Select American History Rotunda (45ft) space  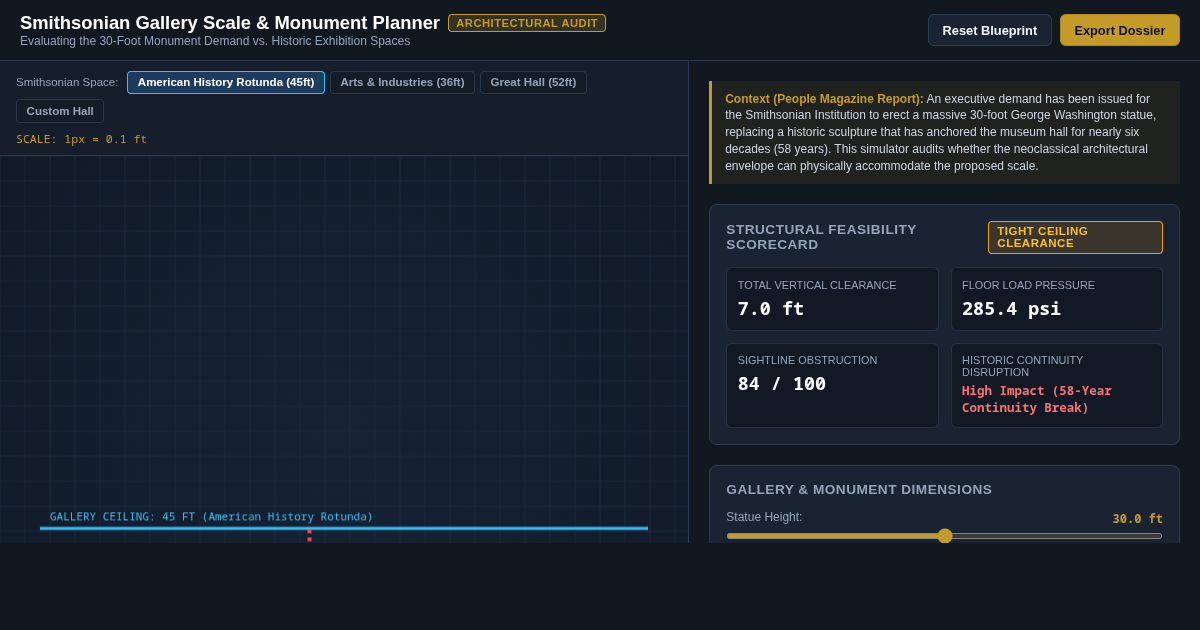click(x=226, y=82)
